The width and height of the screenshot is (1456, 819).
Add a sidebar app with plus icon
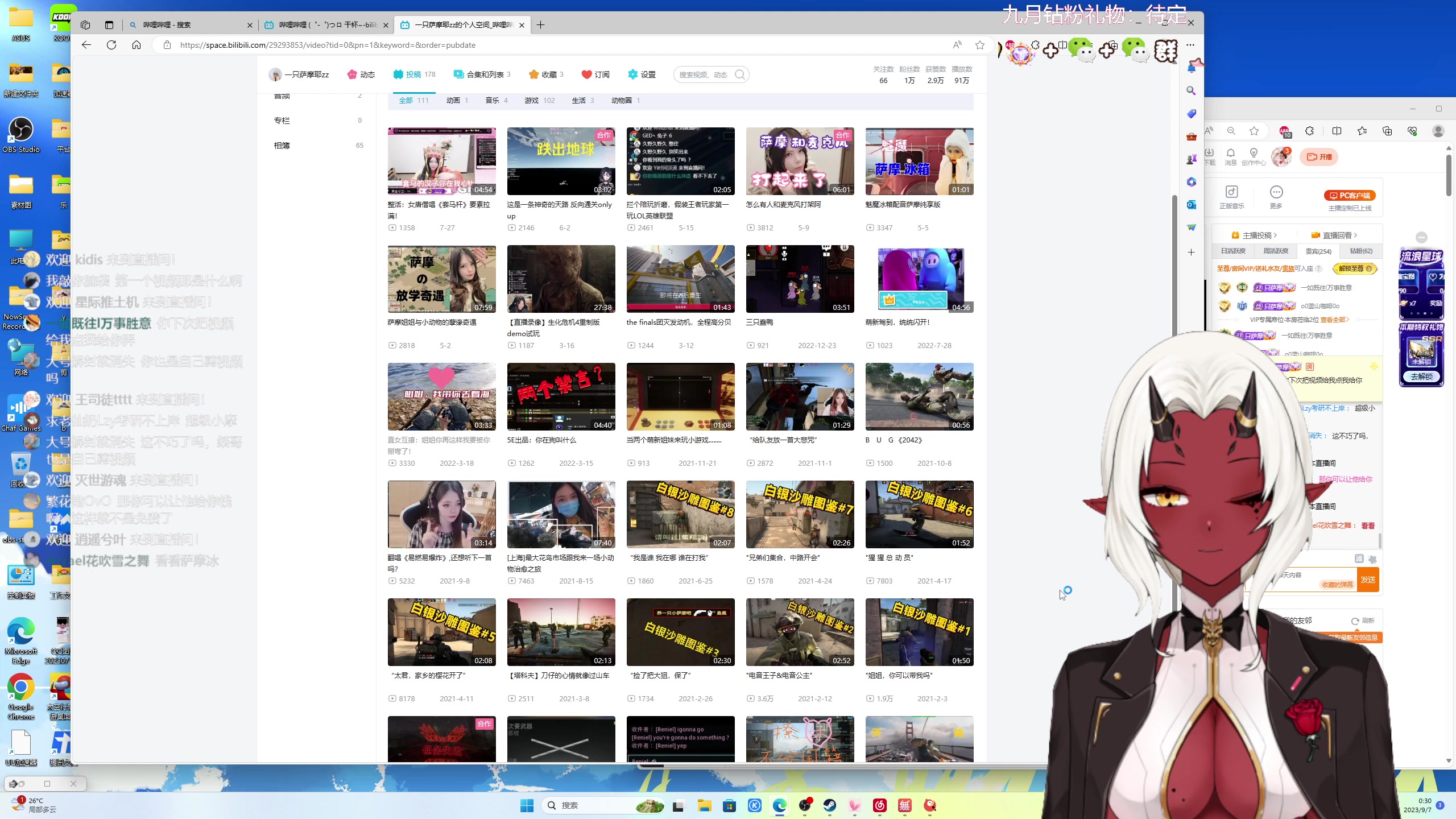click(1191, 252)
